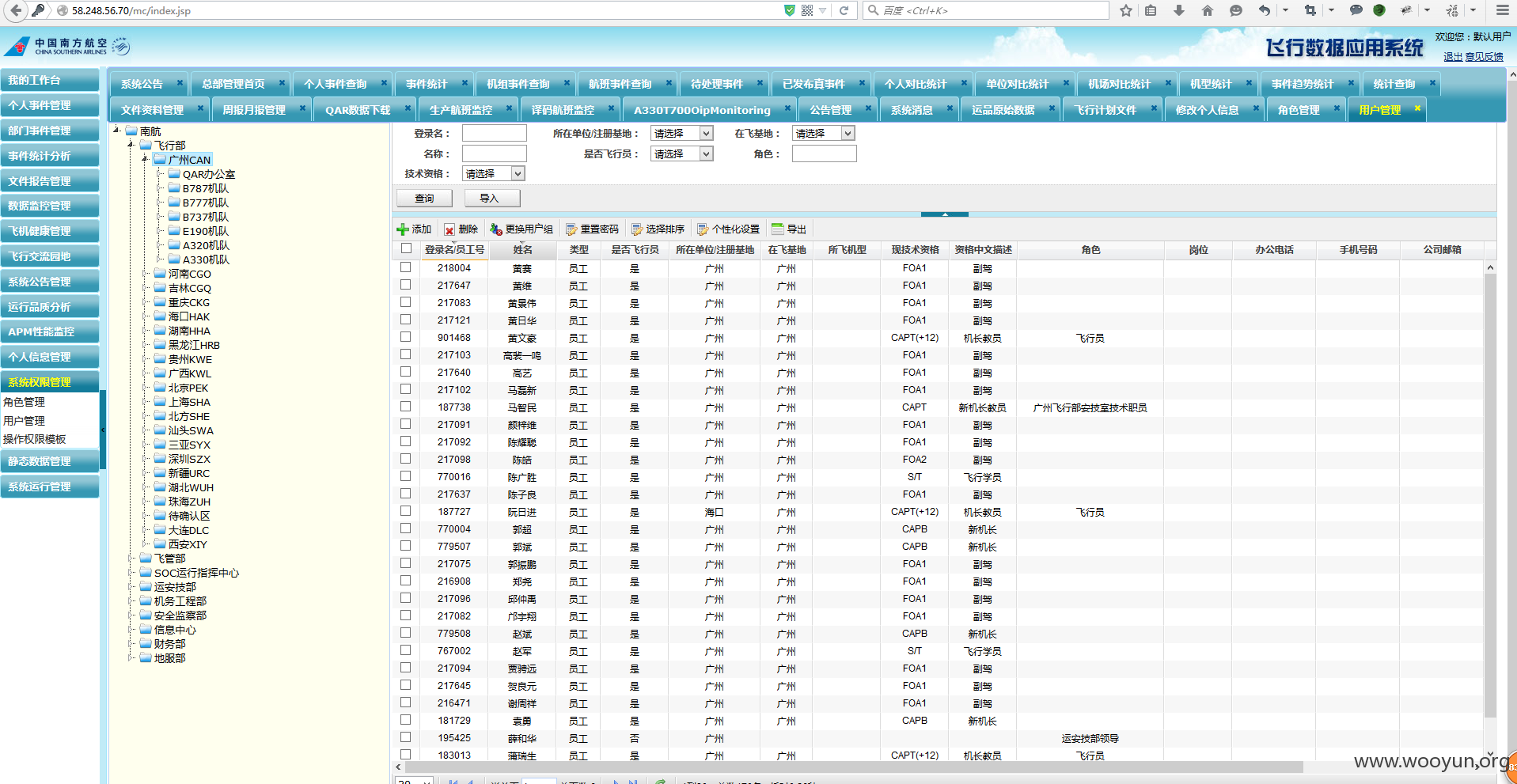Click the Select Sorting icon

636,229
